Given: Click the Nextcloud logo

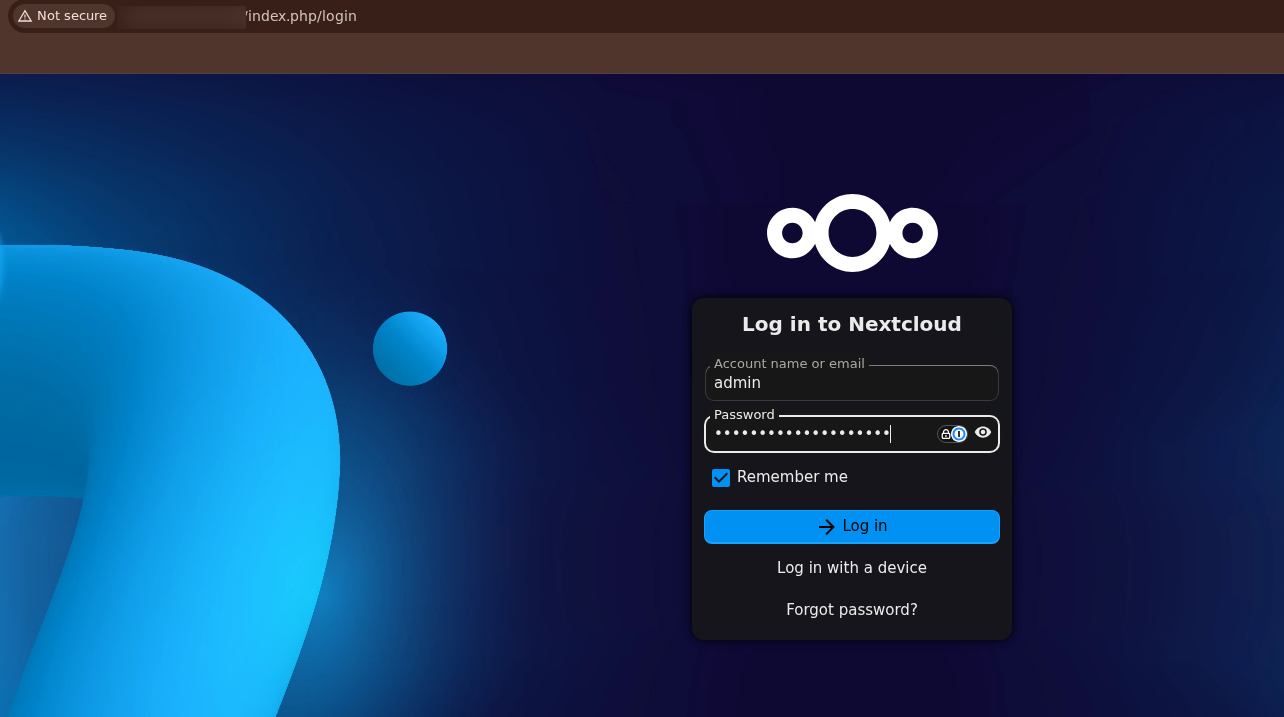Looking at the screenshot, I should point(852,233).
